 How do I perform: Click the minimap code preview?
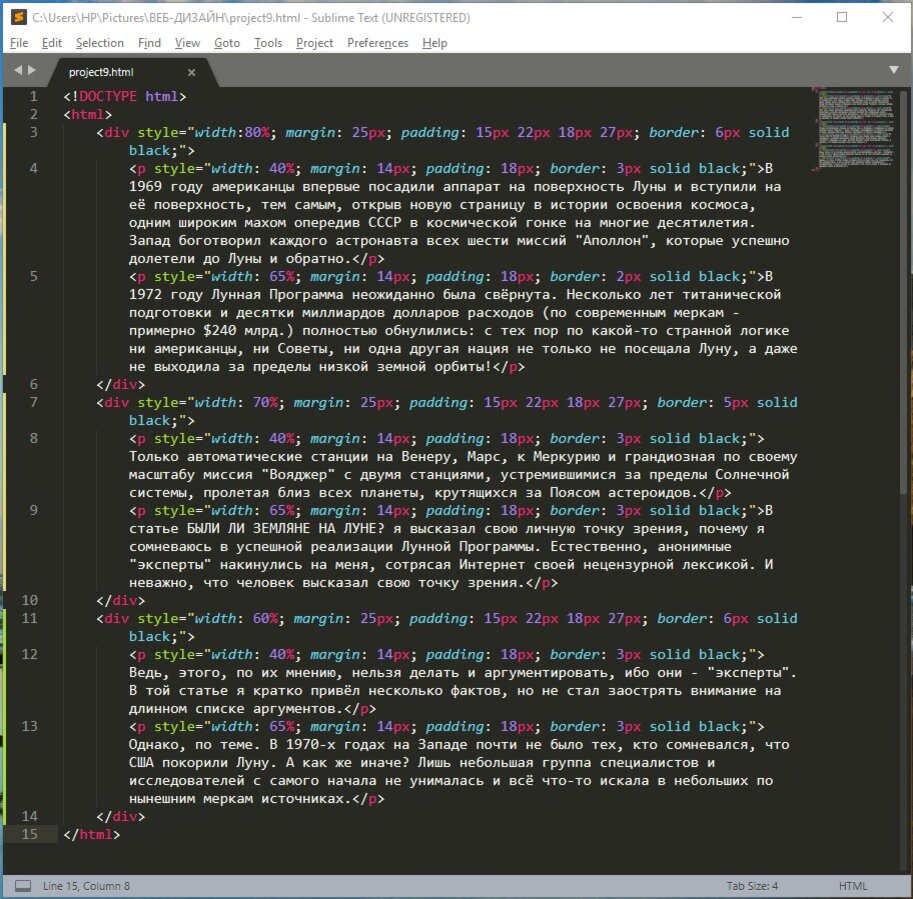[855, 128]
